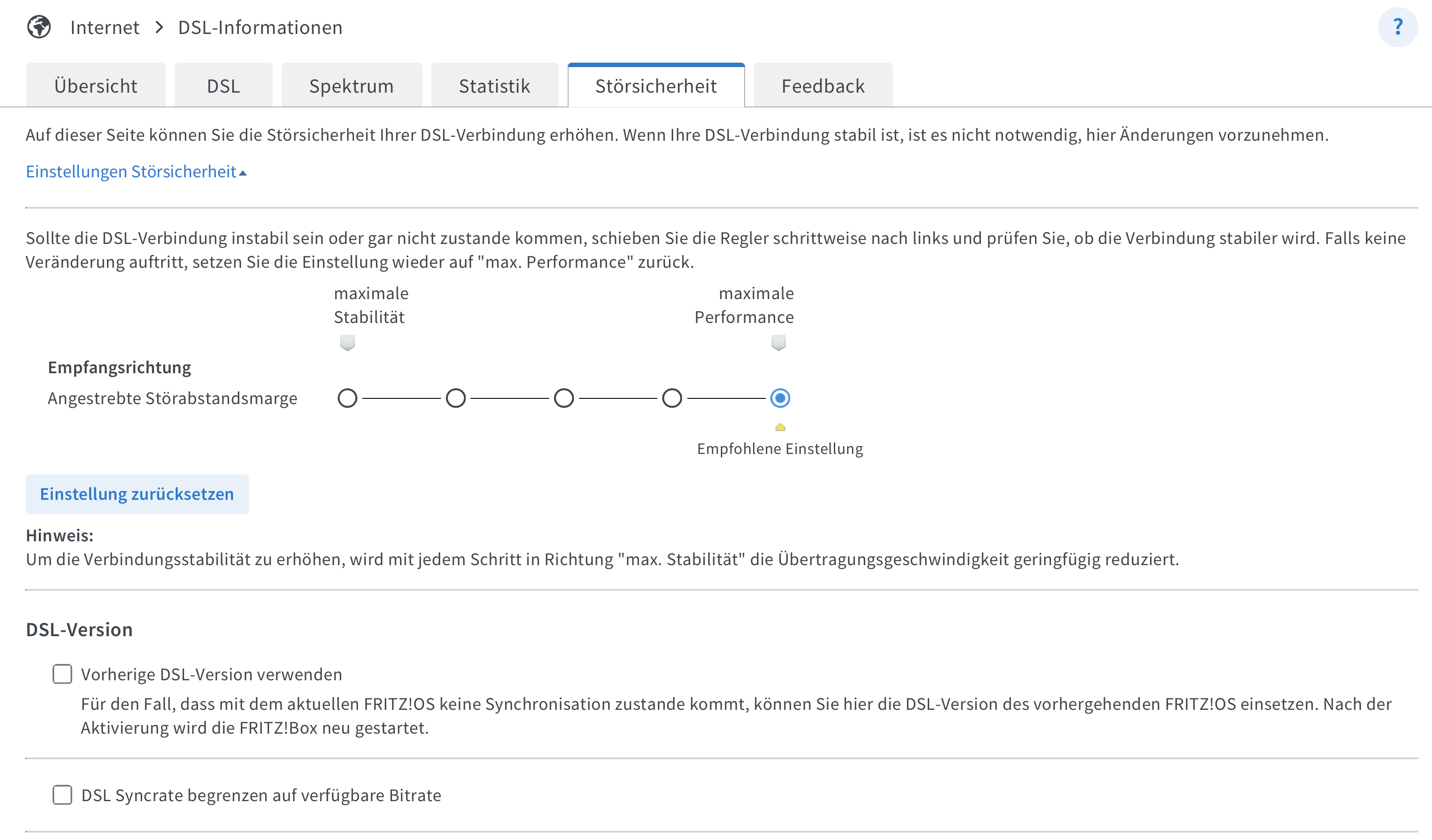Select the second Störabstandsmarge radio step
This screenshot has width=1432, height=840.
pos(455,398)
